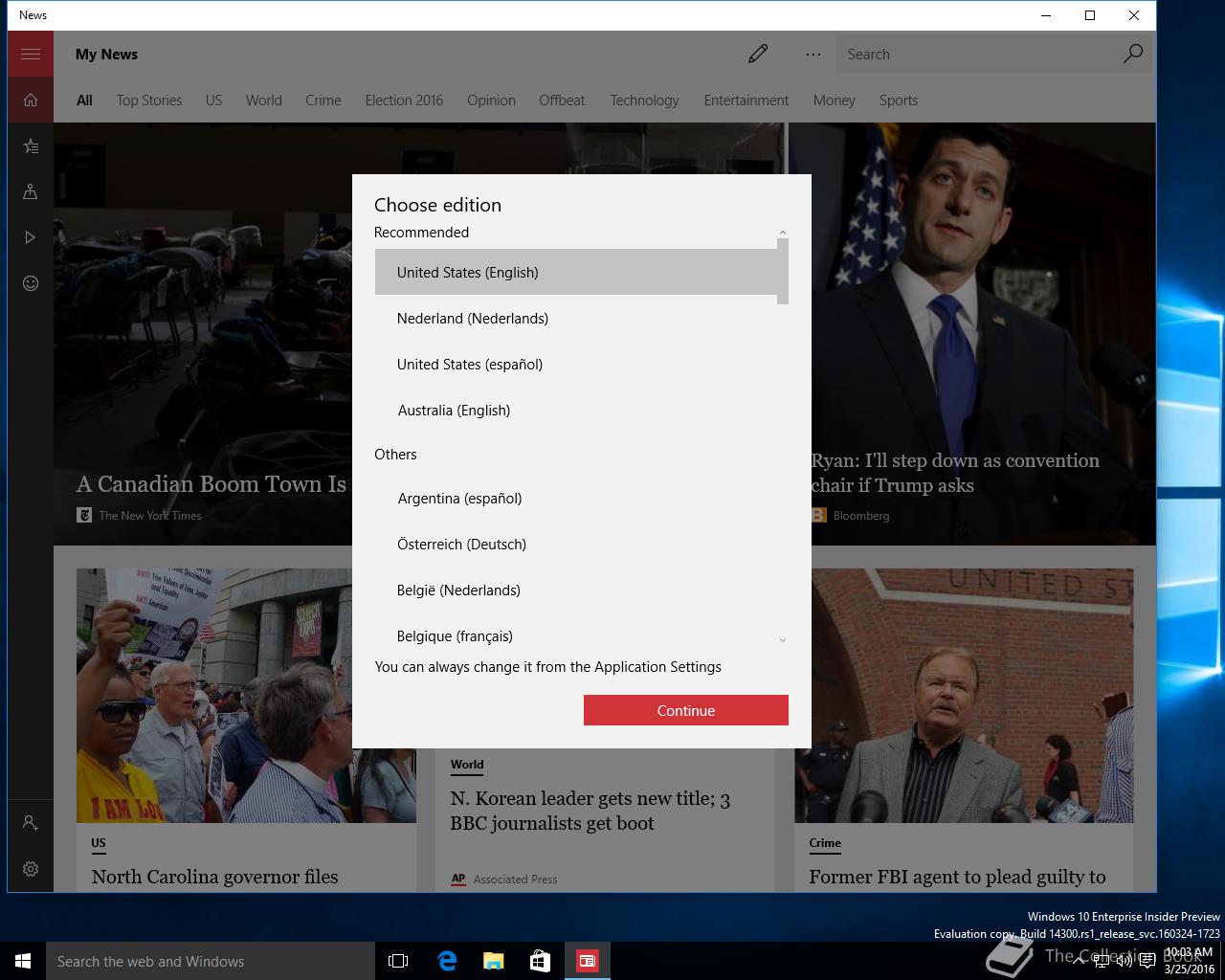This screenshot has height=980, width=1225.
Task: Switch to the World tab
Action: click(263, 100)
